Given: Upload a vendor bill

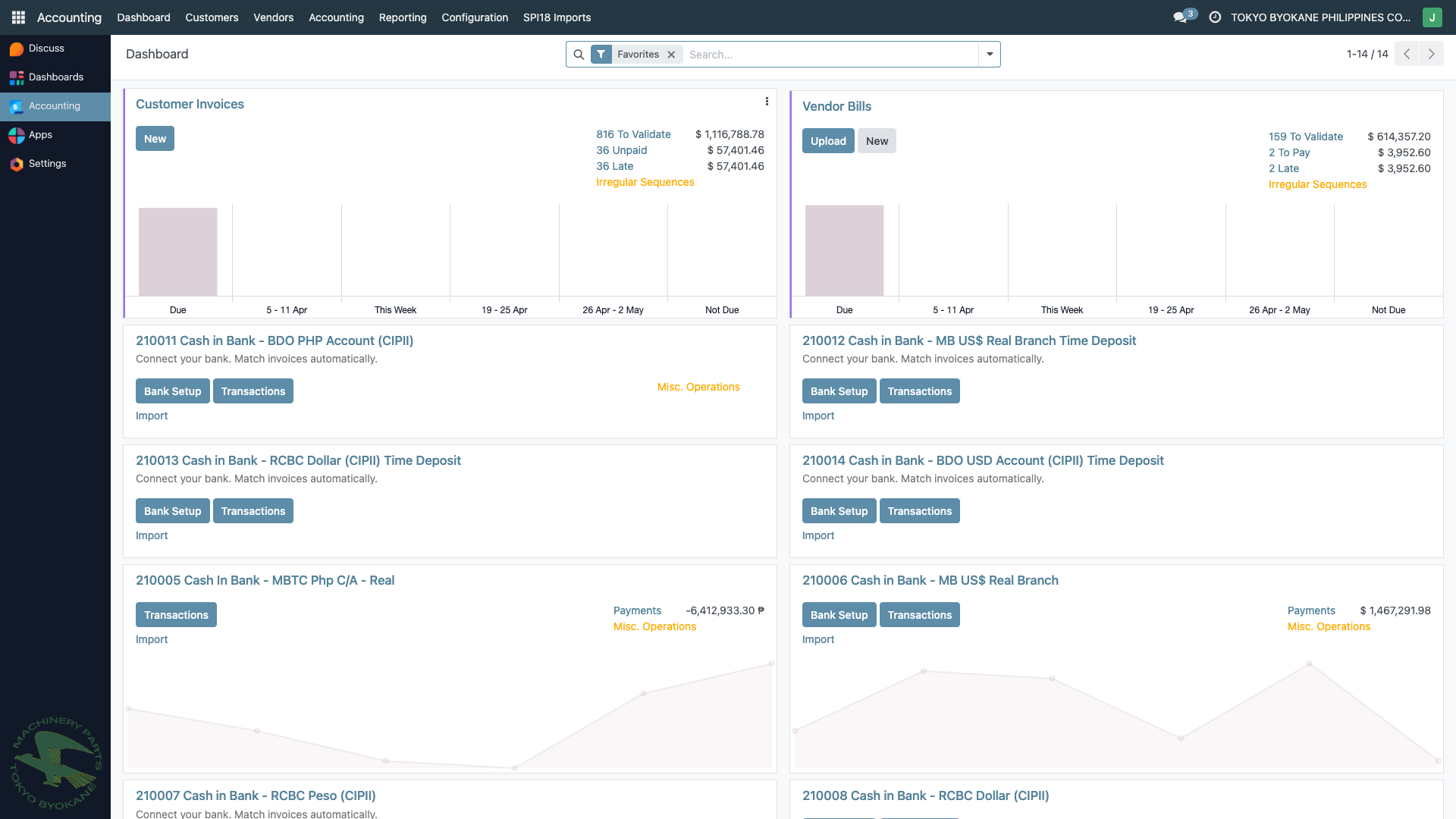Looking at the screenshot, I should point(828,140).
